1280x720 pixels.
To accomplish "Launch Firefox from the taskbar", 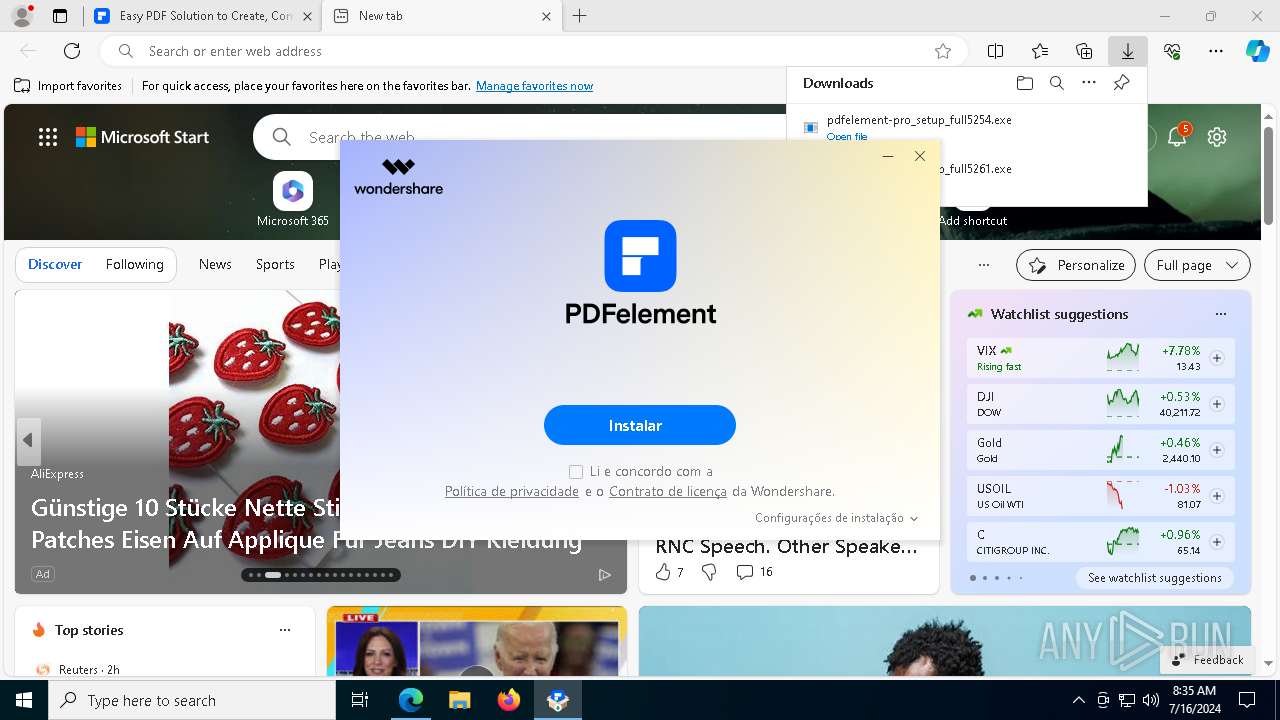I will (509, 700).
